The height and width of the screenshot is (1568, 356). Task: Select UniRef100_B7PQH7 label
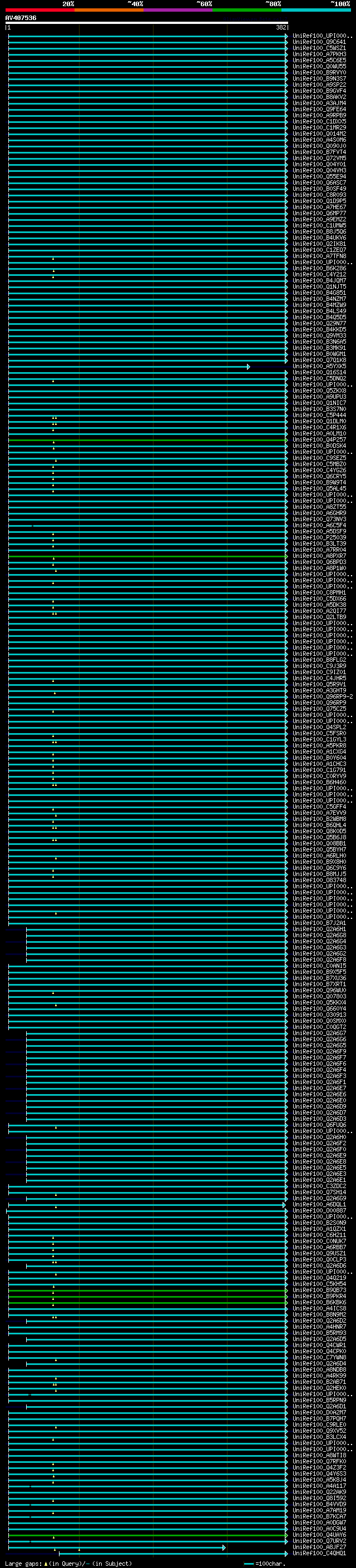(x=319, y=1419)
